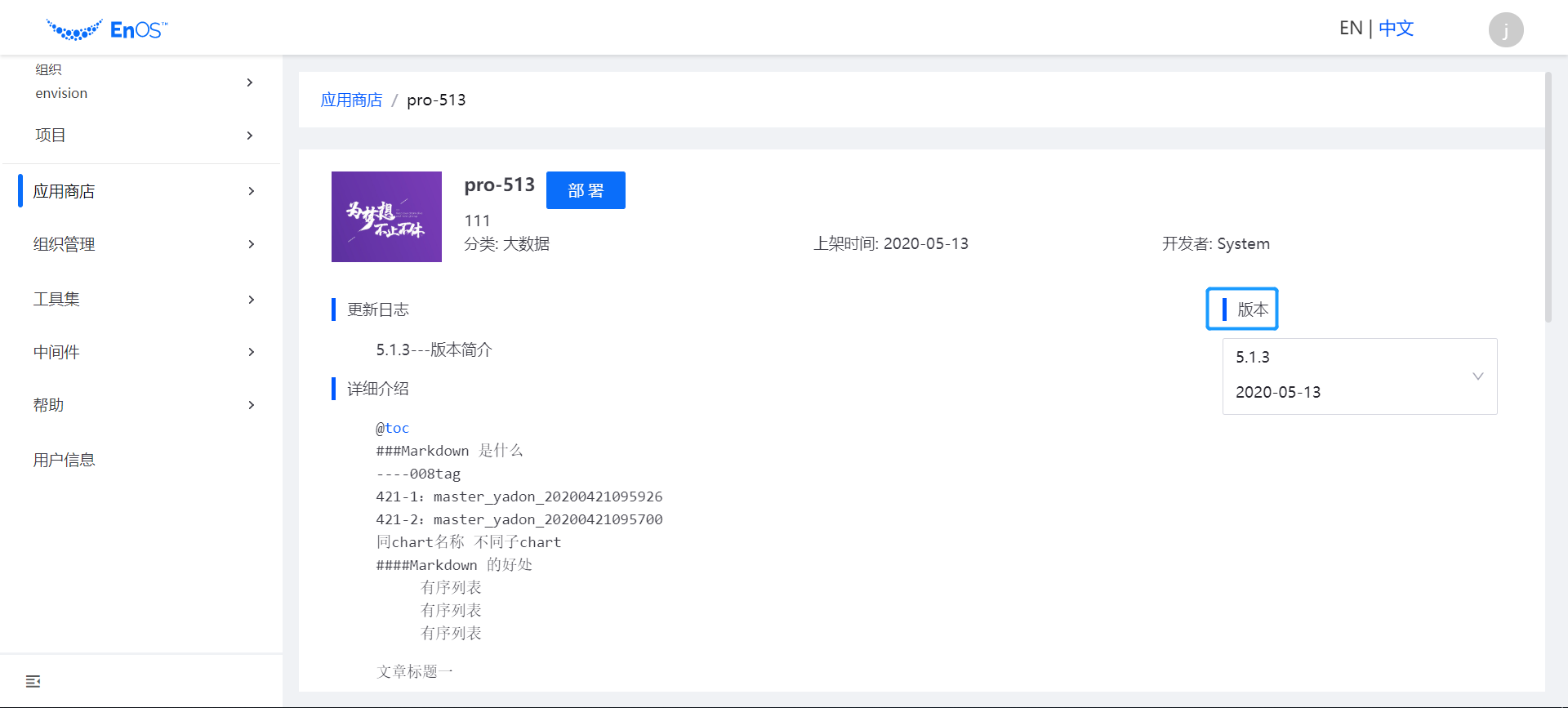Click the ####Markdown 的好处 line
Screen dimensions: 1568x708
click(x=454, y=565)
